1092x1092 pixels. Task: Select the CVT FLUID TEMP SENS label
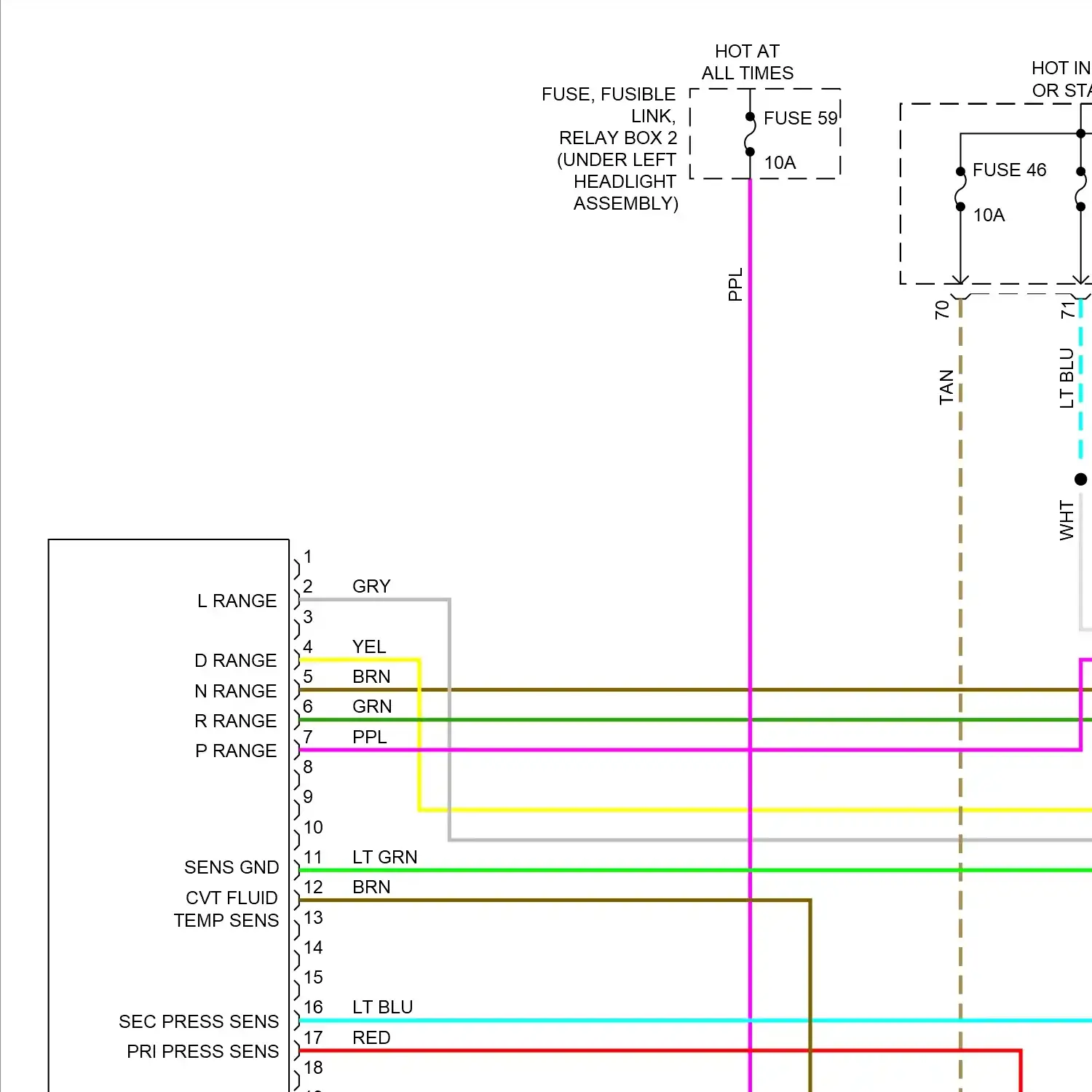[x=226, y=909]
